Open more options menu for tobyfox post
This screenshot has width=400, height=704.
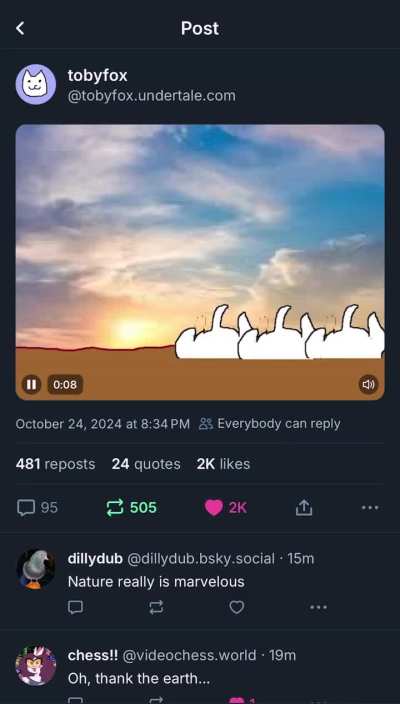tap(370, 508)
